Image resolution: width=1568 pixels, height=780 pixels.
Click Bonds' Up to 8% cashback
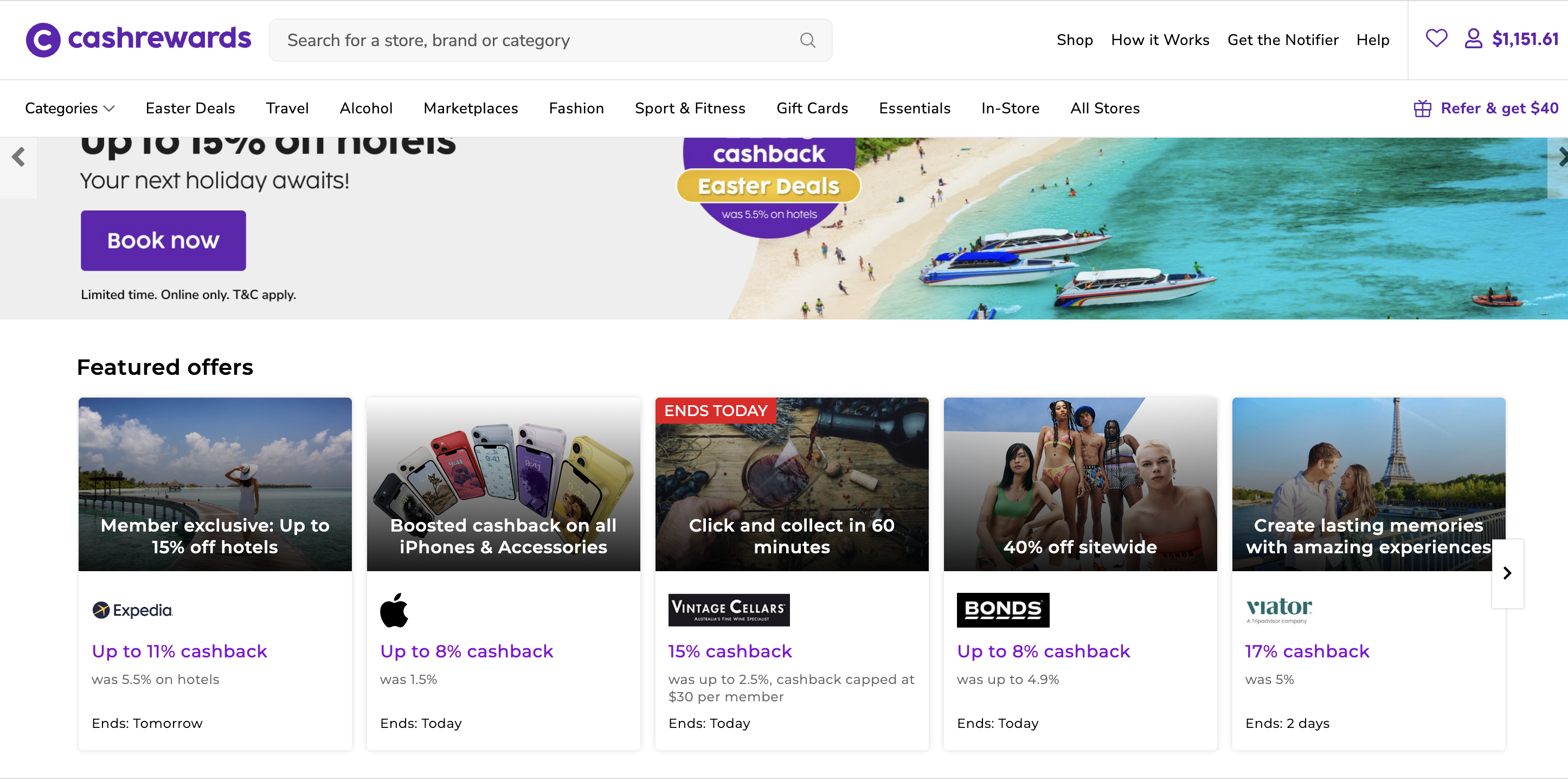pyautogui.click(x=1043, y=651)
